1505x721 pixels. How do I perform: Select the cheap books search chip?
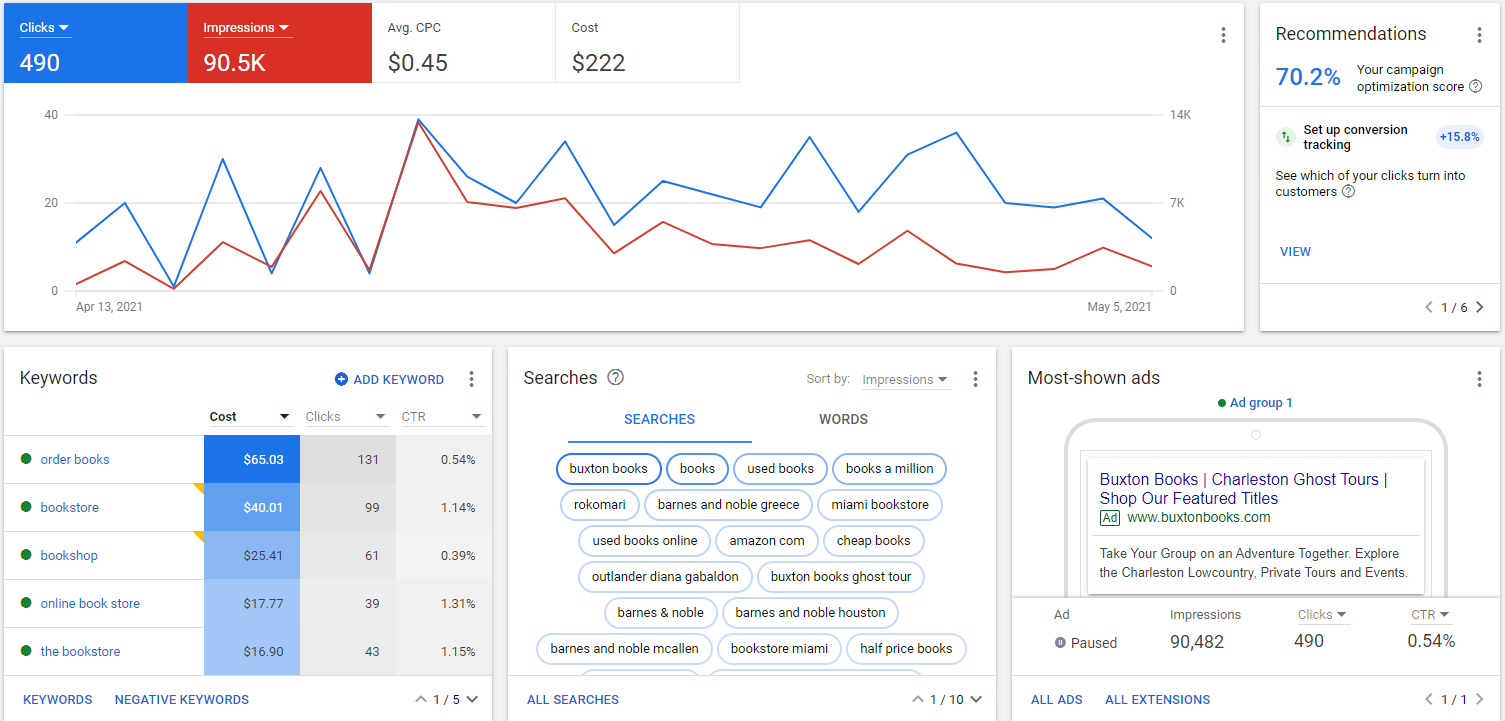873,540
